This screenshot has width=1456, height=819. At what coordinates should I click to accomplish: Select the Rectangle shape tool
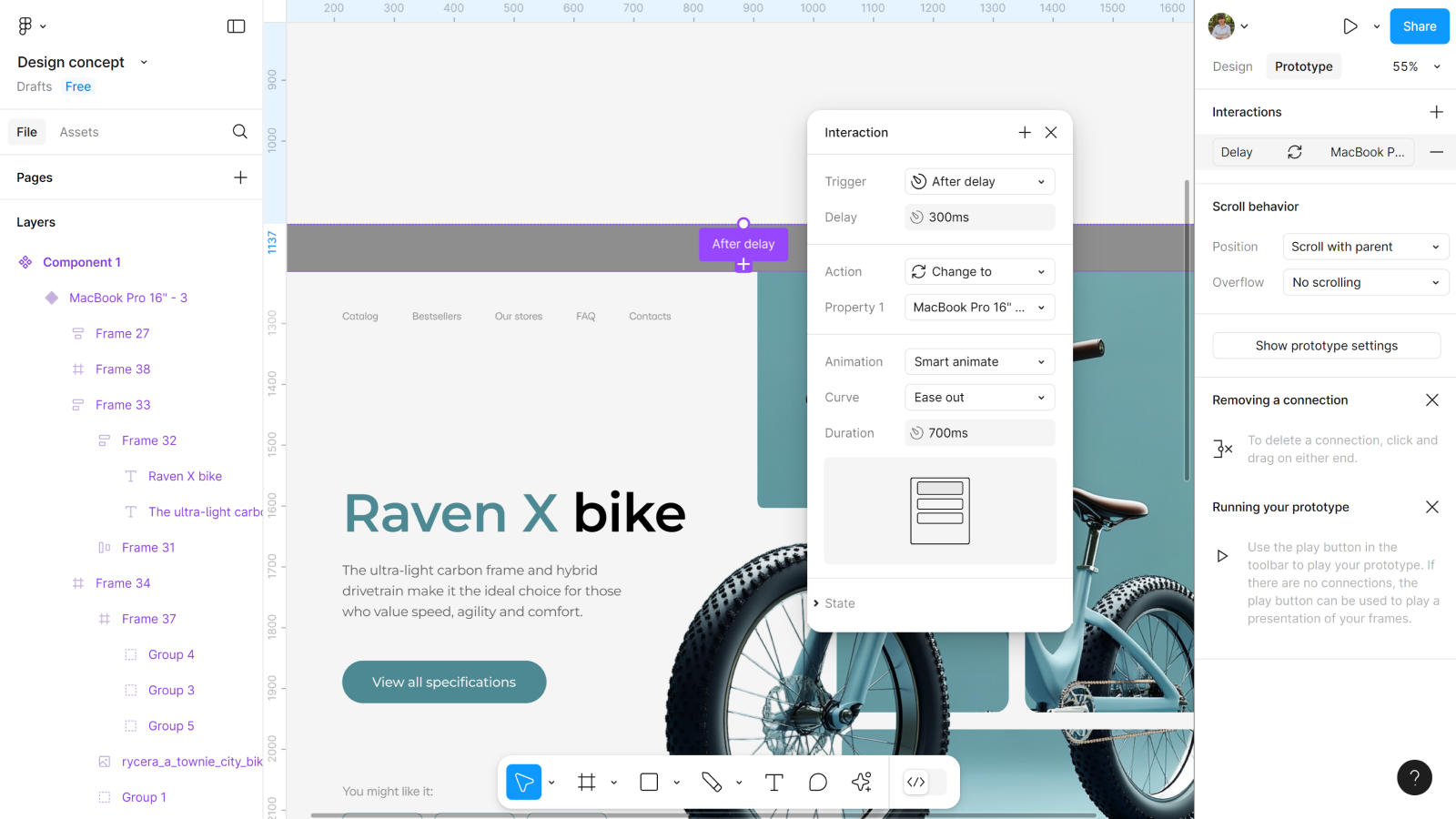[649, 783]
